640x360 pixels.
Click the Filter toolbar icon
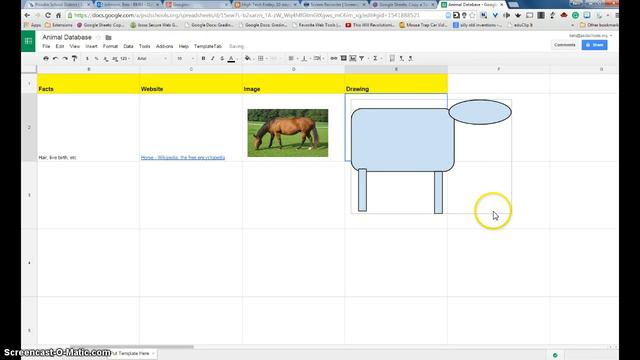tap(362, 58)
